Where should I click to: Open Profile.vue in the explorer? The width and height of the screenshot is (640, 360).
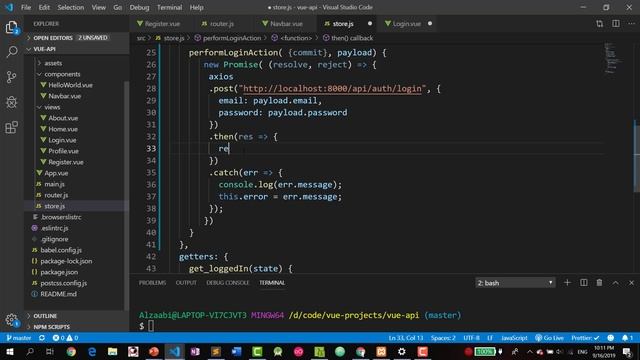[63, 151]
